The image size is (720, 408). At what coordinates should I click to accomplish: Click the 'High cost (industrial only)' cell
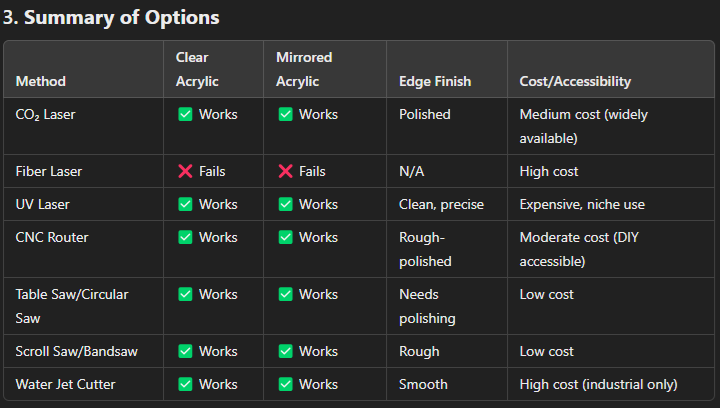(x=598, y=384)
